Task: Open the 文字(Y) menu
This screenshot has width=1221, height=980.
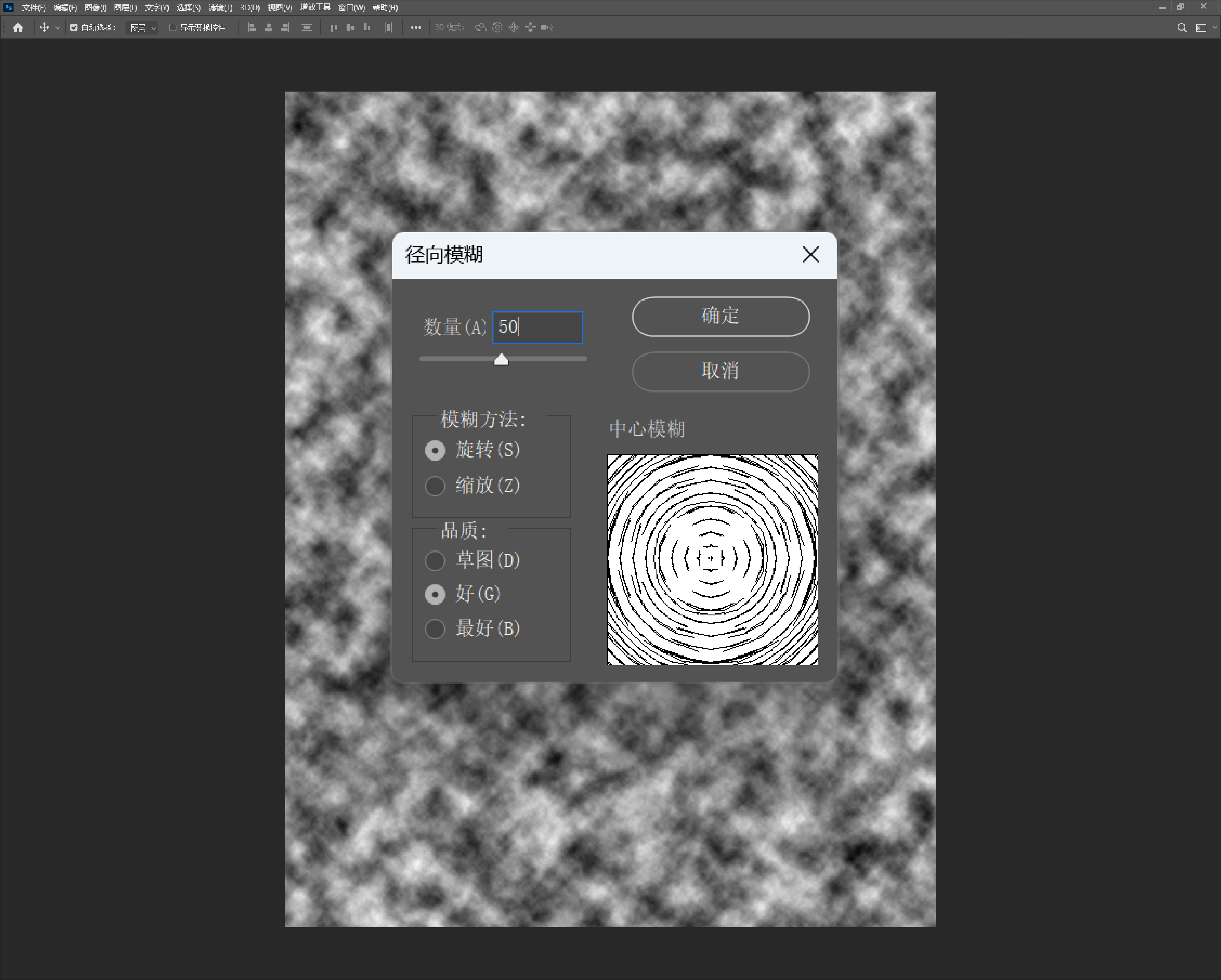Action: 157,7
